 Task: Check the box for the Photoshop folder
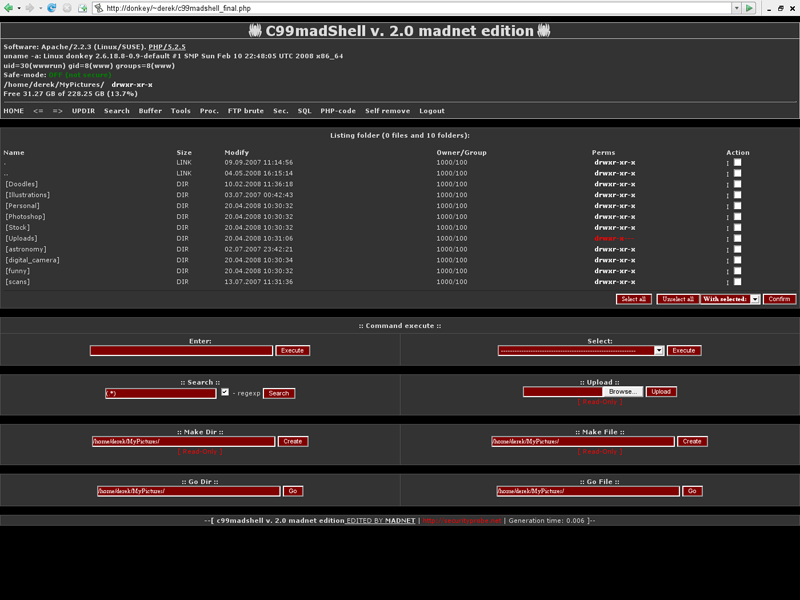[x=737, y=216]
